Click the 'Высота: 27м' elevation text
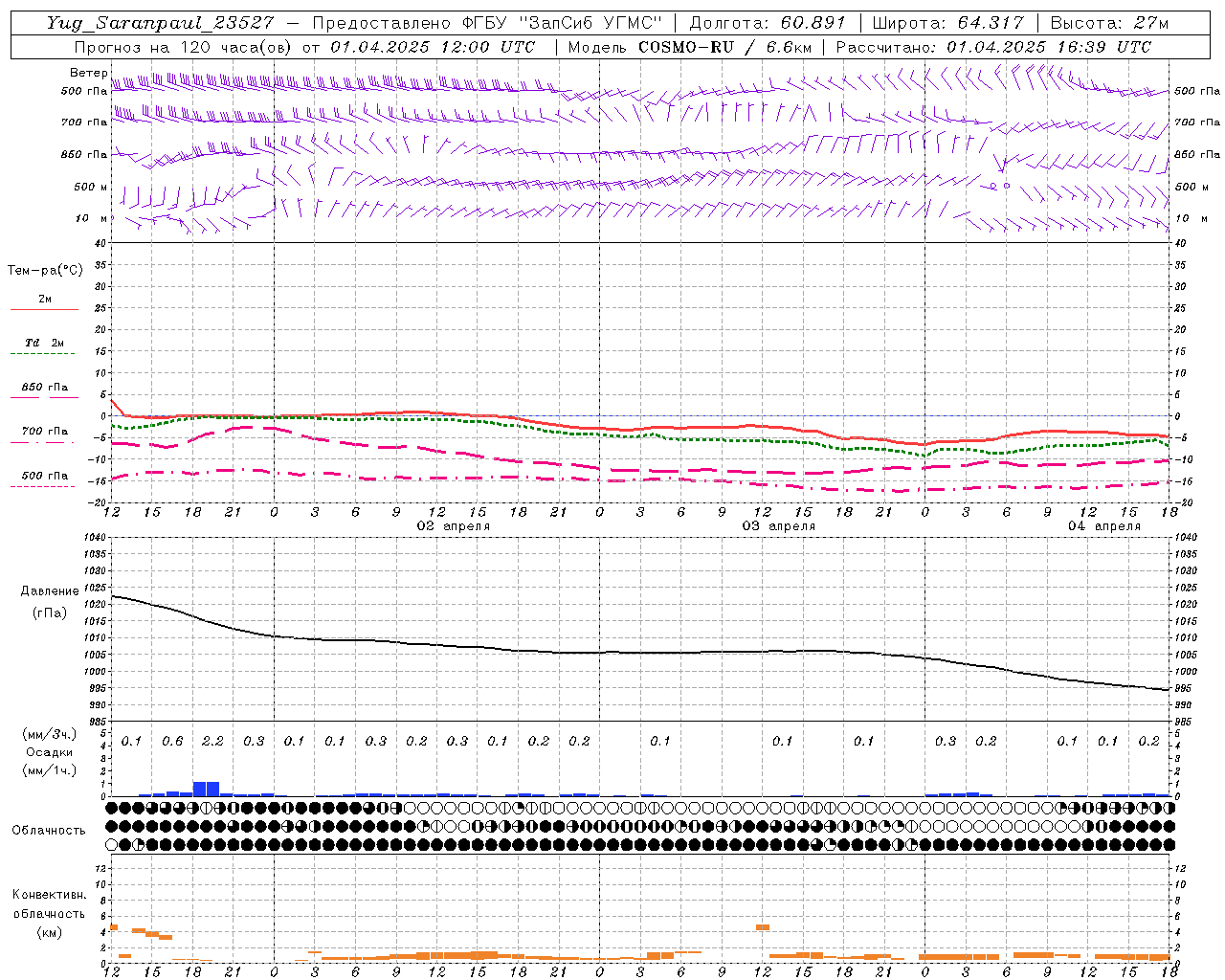This screenshot has width=1225, height=980. [x=1109, y=23]
